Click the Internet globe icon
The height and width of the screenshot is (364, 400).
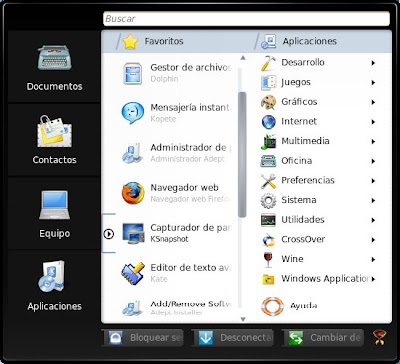tap(268, 122)
